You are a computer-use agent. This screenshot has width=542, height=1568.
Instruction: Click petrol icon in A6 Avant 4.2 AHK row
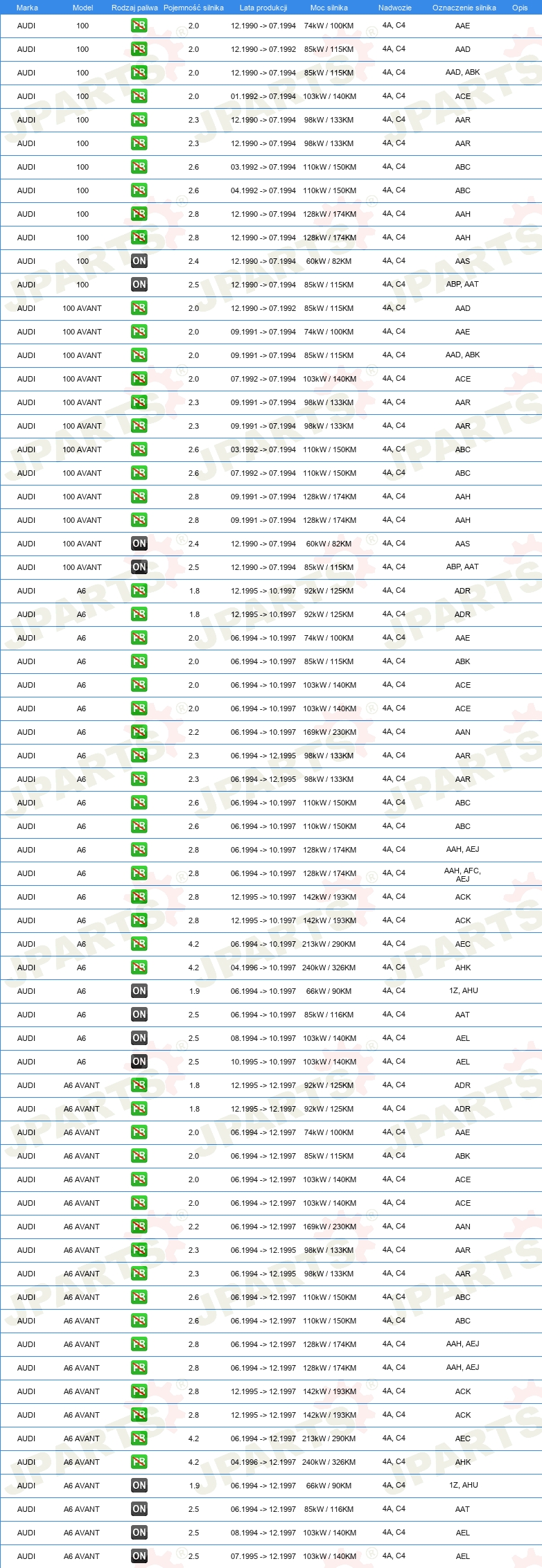click(139, 1462)
